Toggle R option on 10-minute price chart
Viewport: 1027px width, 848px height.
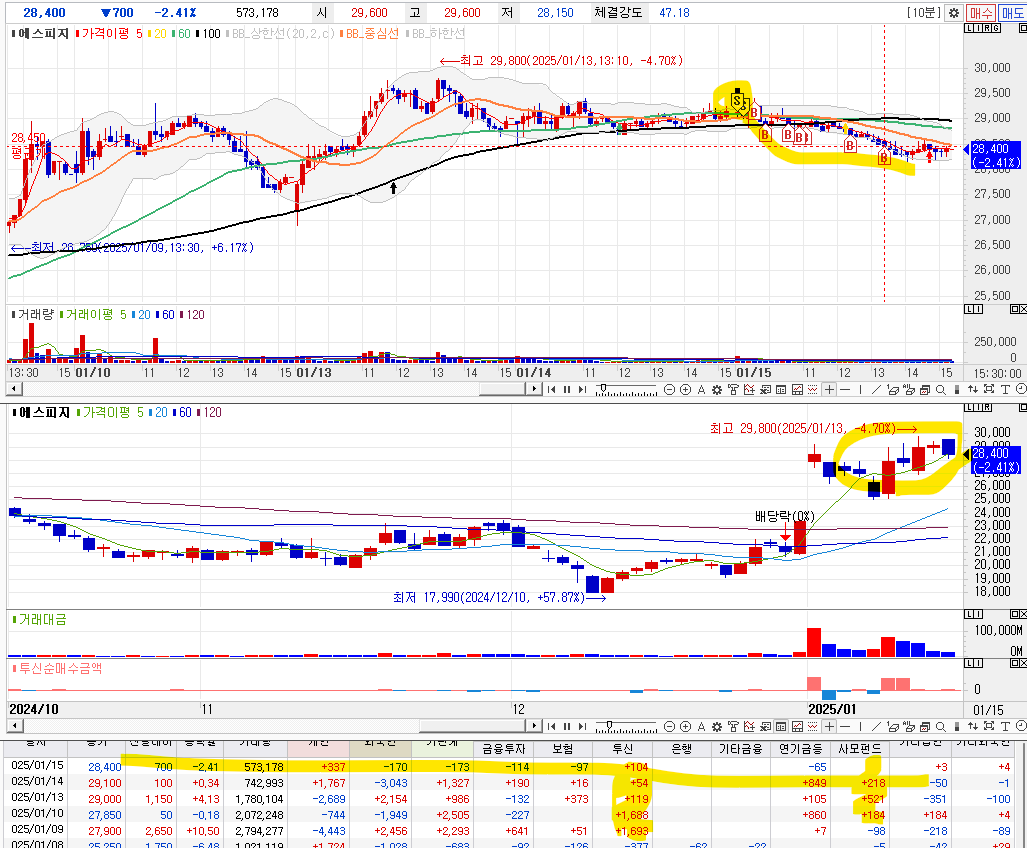click(987, 28)
